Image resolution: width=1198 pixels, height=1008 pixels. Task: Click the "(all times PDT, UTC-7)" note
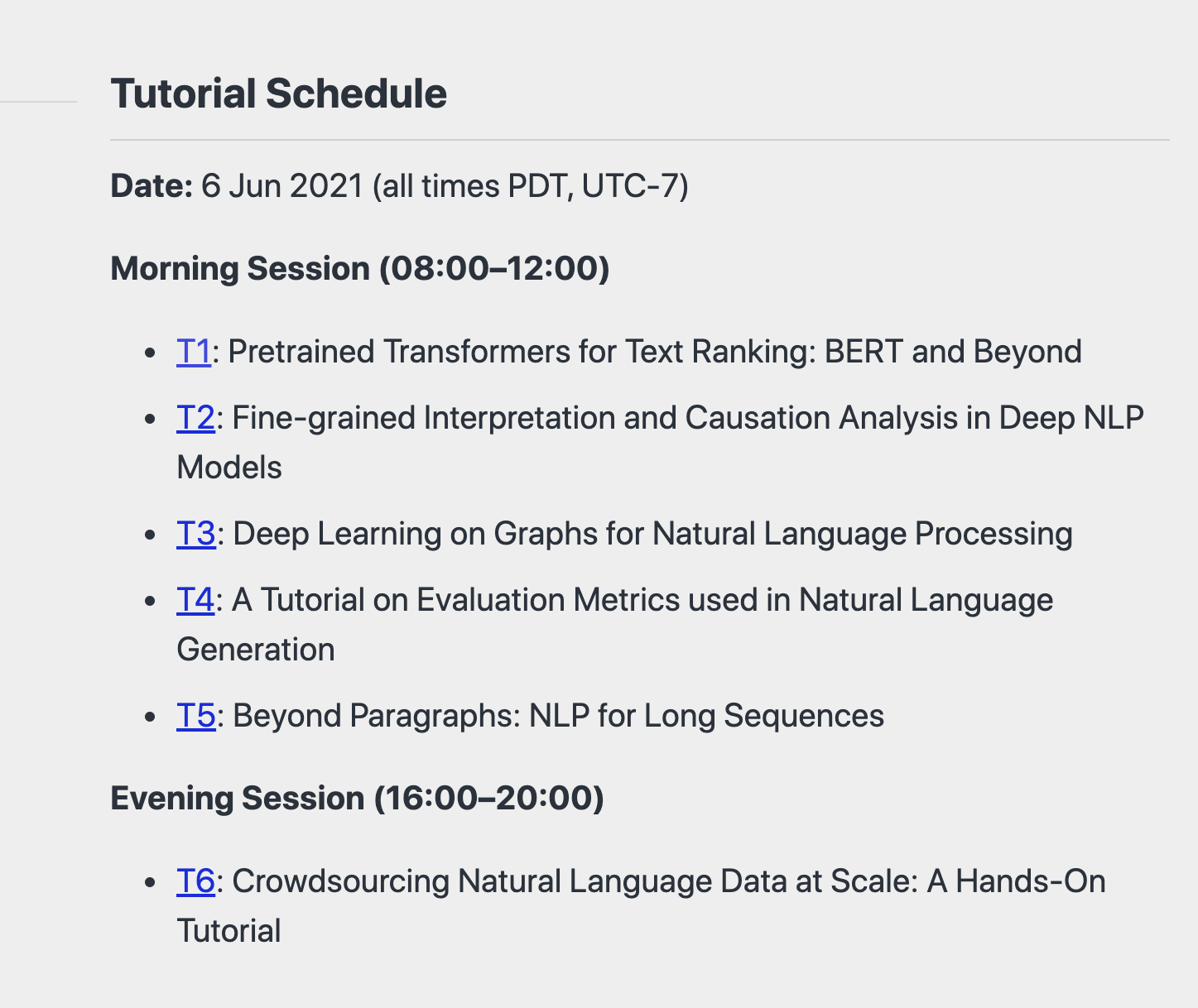[x=530, y=186]
